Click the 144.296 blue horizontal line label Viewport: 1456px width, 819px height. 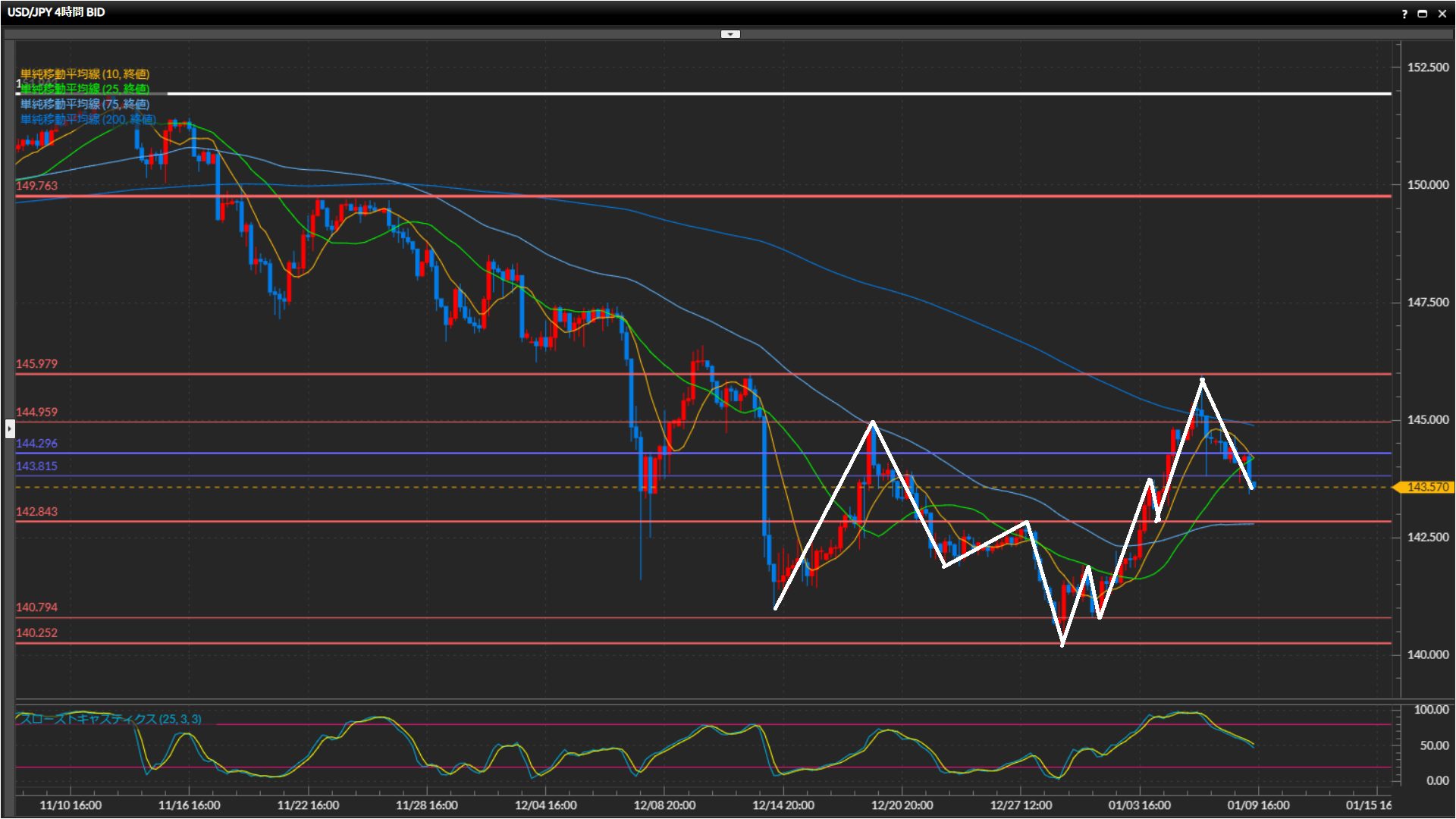[36, 444]
